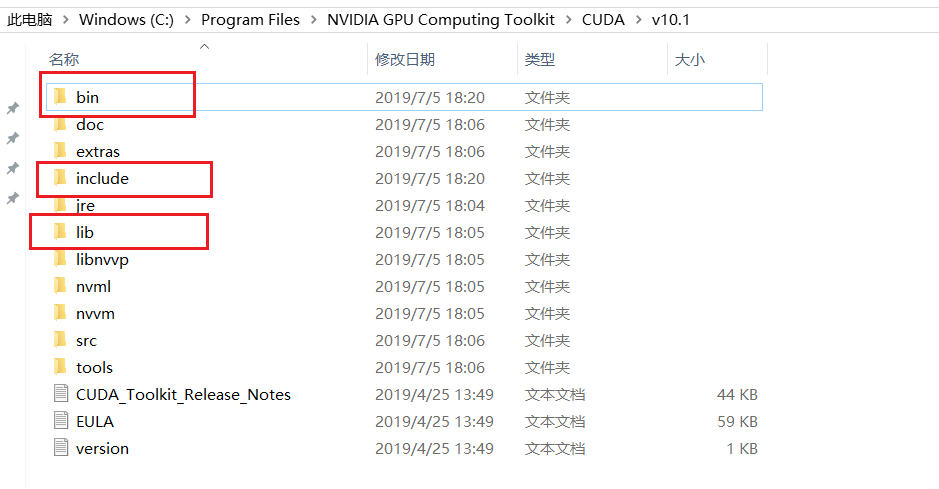Toggle sort arrow above the 名称 column
Viewport: 939px width, 489px height.
pos(204,46)
